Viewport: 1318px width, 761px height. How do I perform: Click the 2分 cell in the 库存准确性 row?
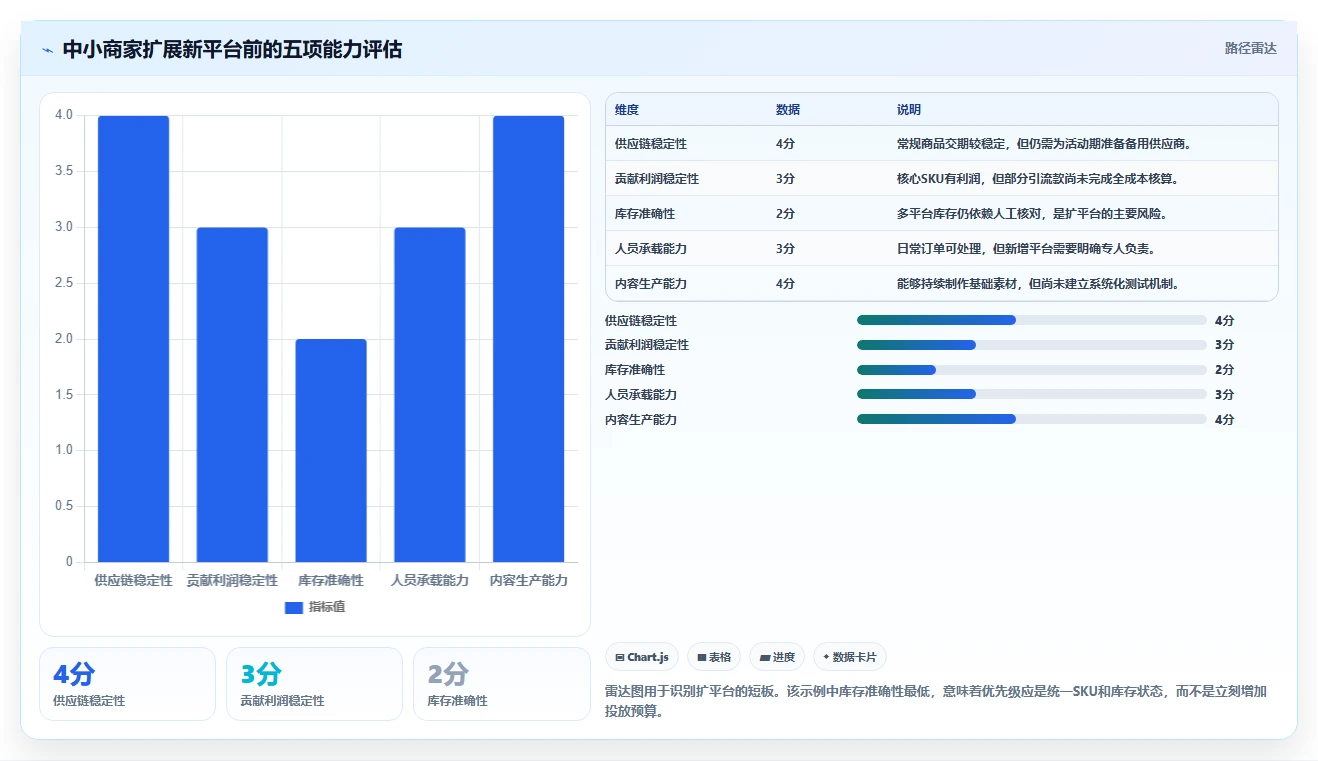tap(786, 214)
